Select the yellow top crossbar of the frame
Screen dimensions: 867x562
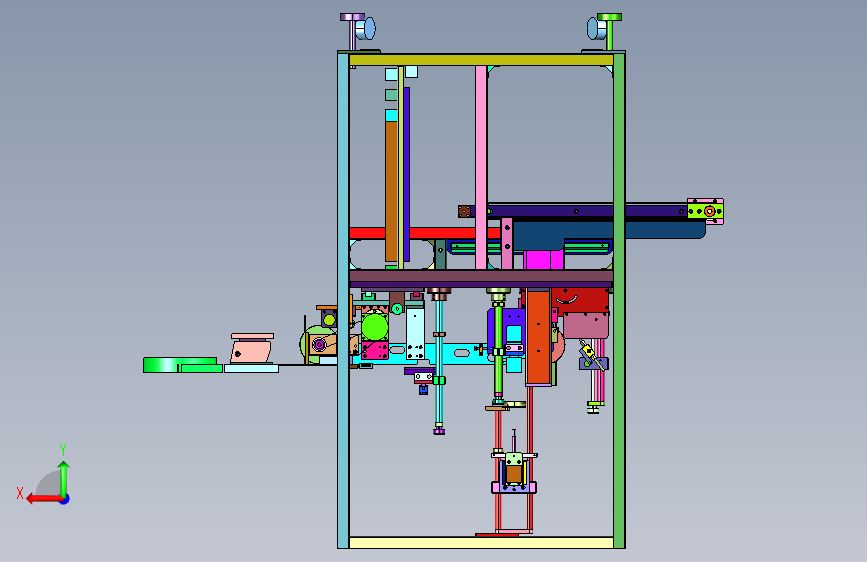(x=481, y=60)
